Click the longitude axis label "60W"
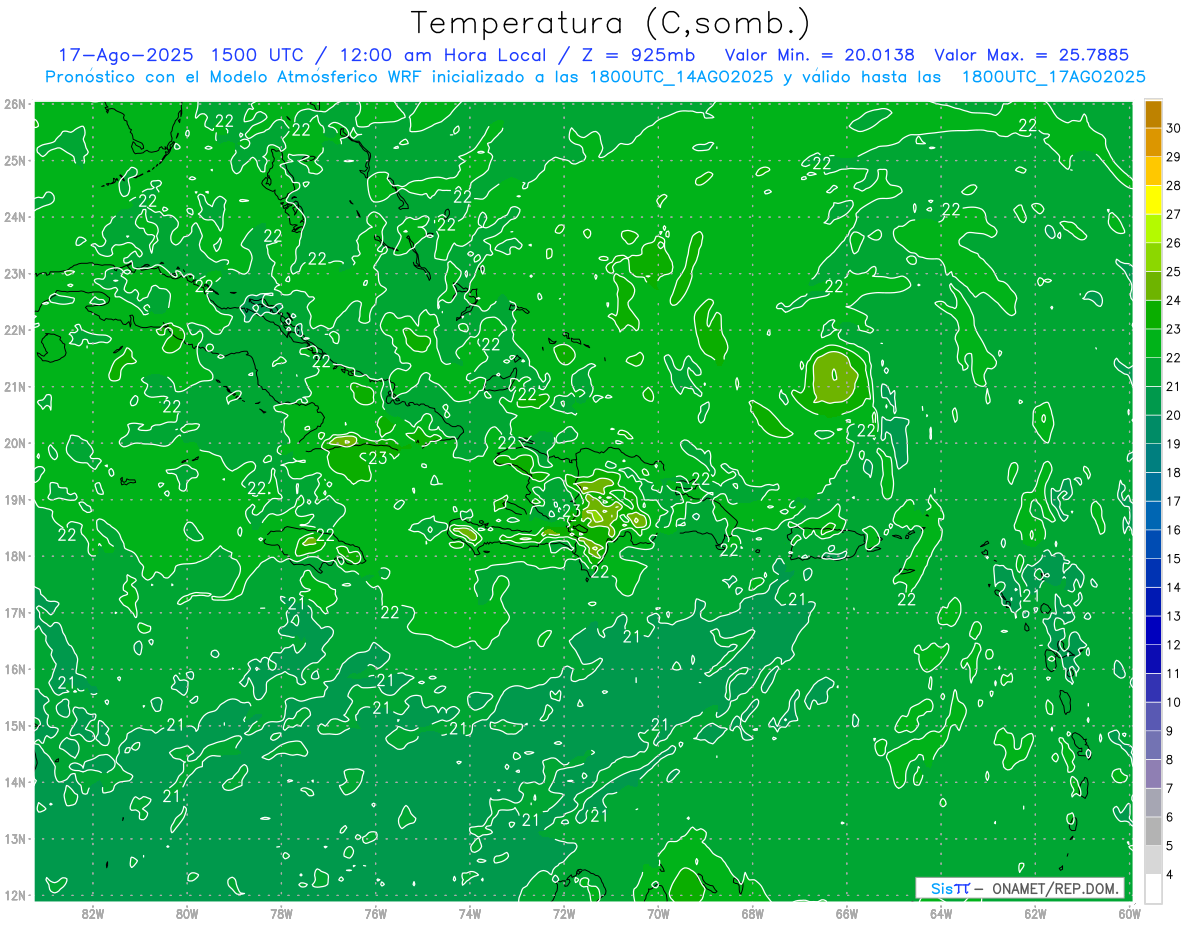Image resolution: width=1200 pixels, height=927 pixels. [x=1129, y=913]
